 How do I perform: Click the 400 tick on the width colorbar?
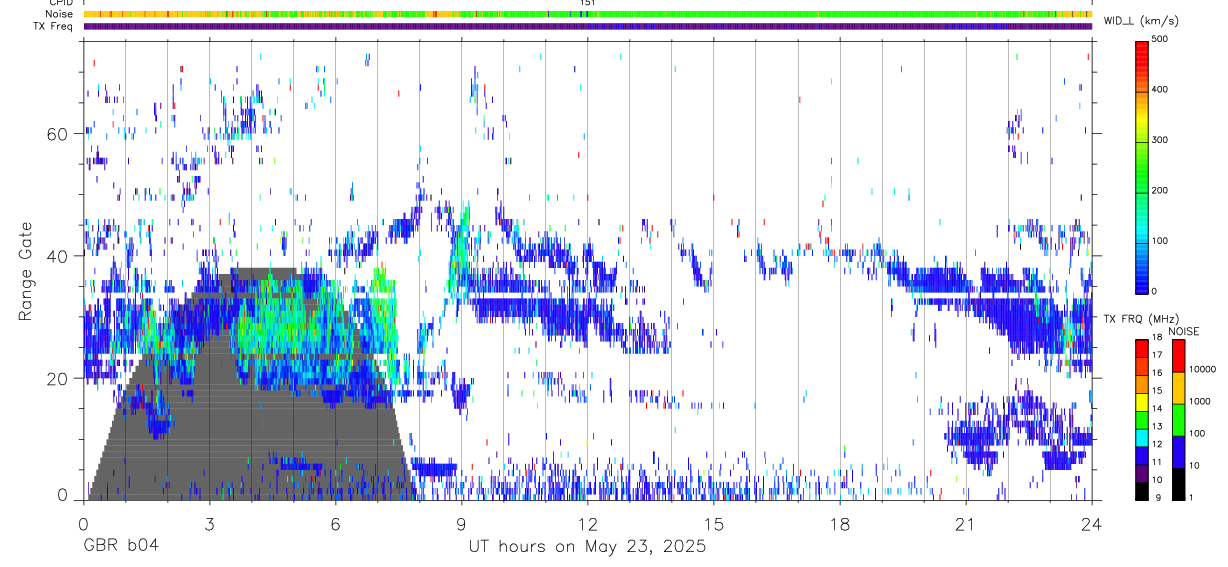click(1160, 89)
